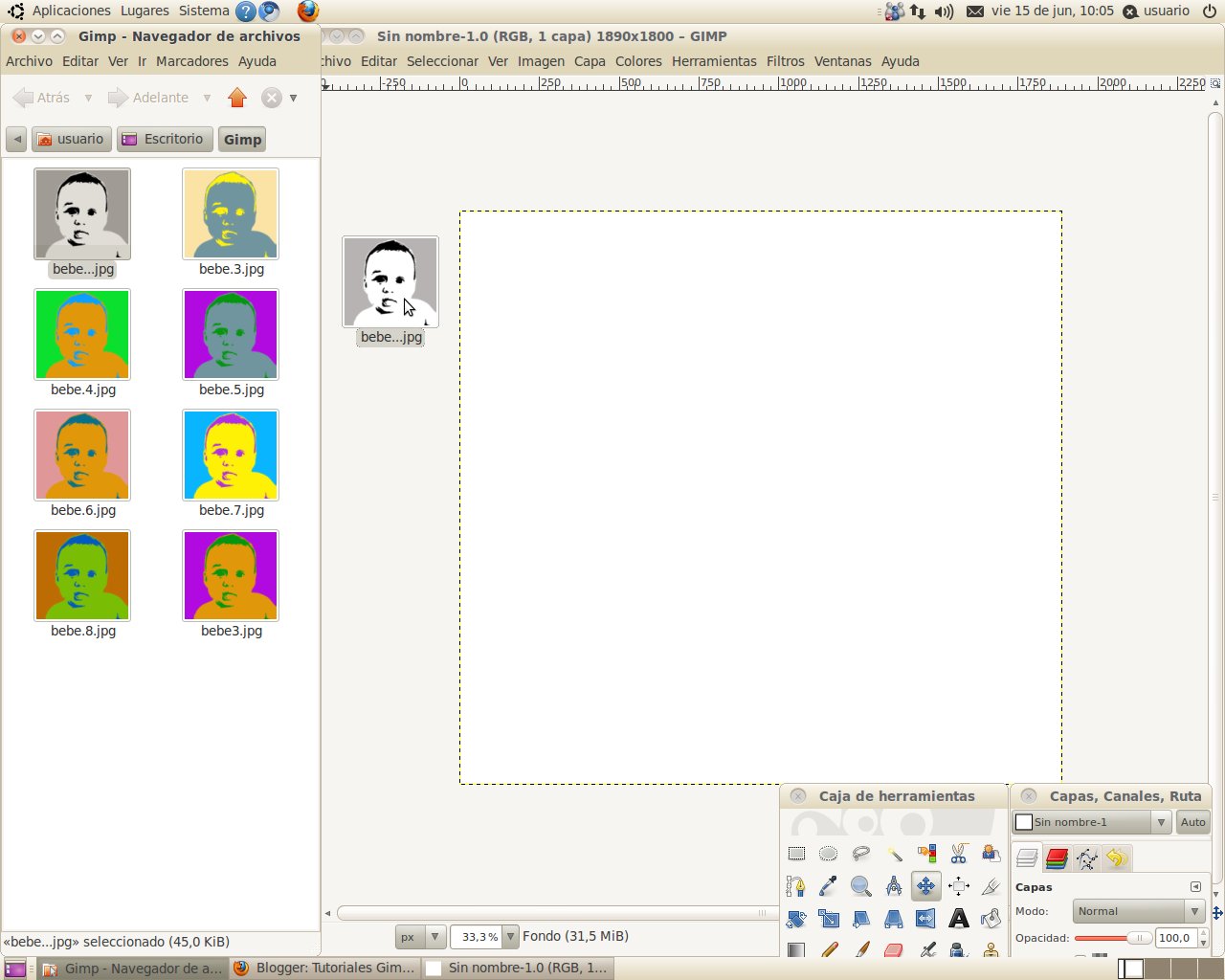Image resolution: width=1225 pixels, height=980 pixels.
Task: Select the Fuzzy Select magic wand tool
Action: [893, 853]
